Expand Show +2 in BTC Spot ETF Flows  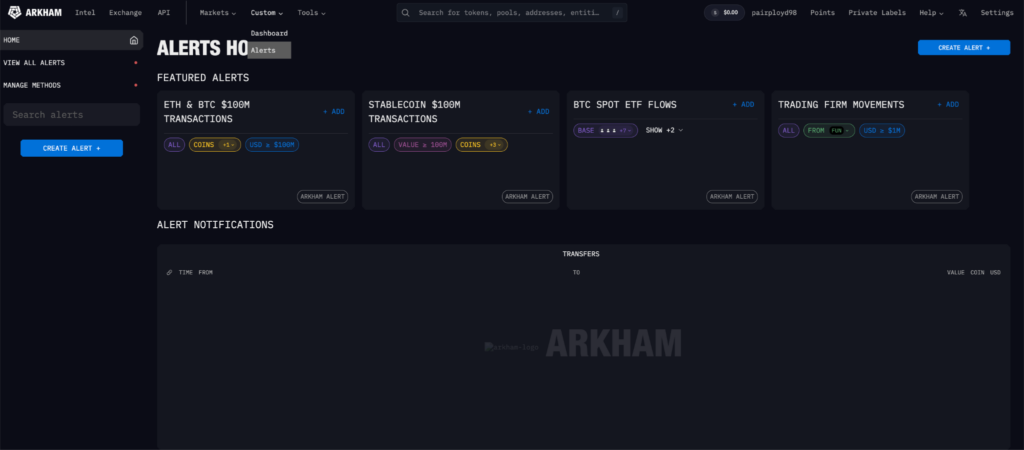click(664, 130)
